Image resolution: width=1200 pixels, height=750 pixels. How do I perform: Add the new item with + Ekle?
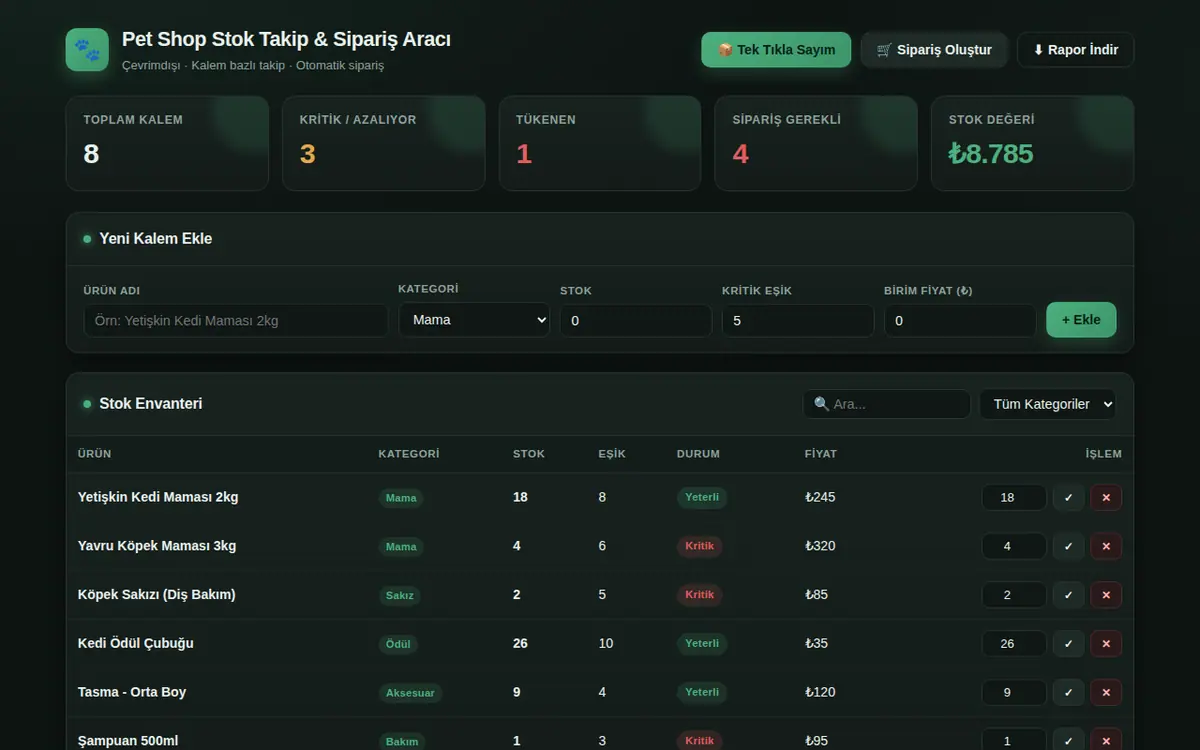click(1081, 320)
